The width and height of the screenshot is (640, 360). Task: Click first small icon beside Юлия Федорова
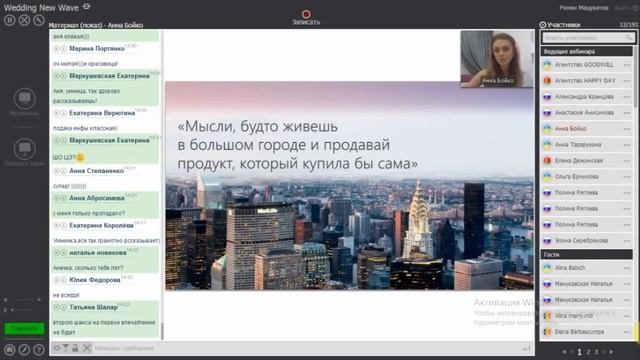pos(57,280)
